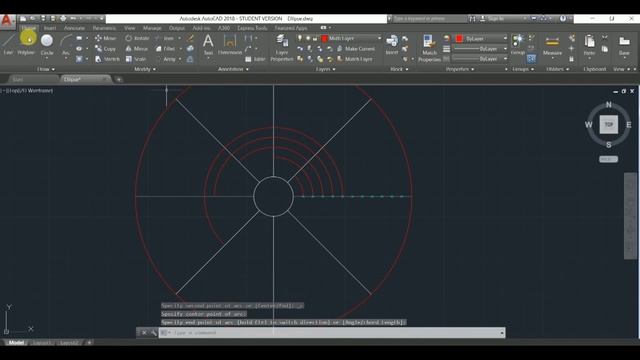Select the Polyline tool
Viewport: 640px width, 360px height.
tap(27, 44)
